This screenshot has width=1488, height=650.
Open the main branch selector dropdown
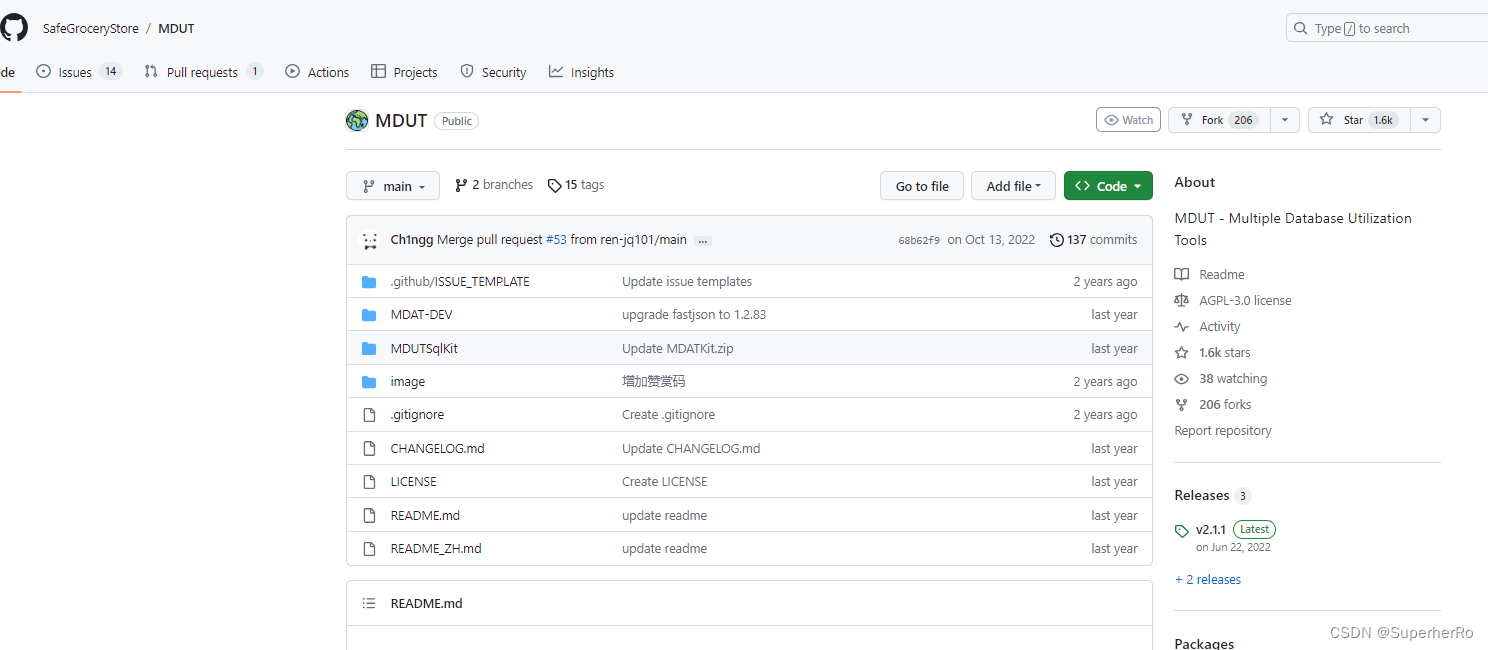pos(393,186)
